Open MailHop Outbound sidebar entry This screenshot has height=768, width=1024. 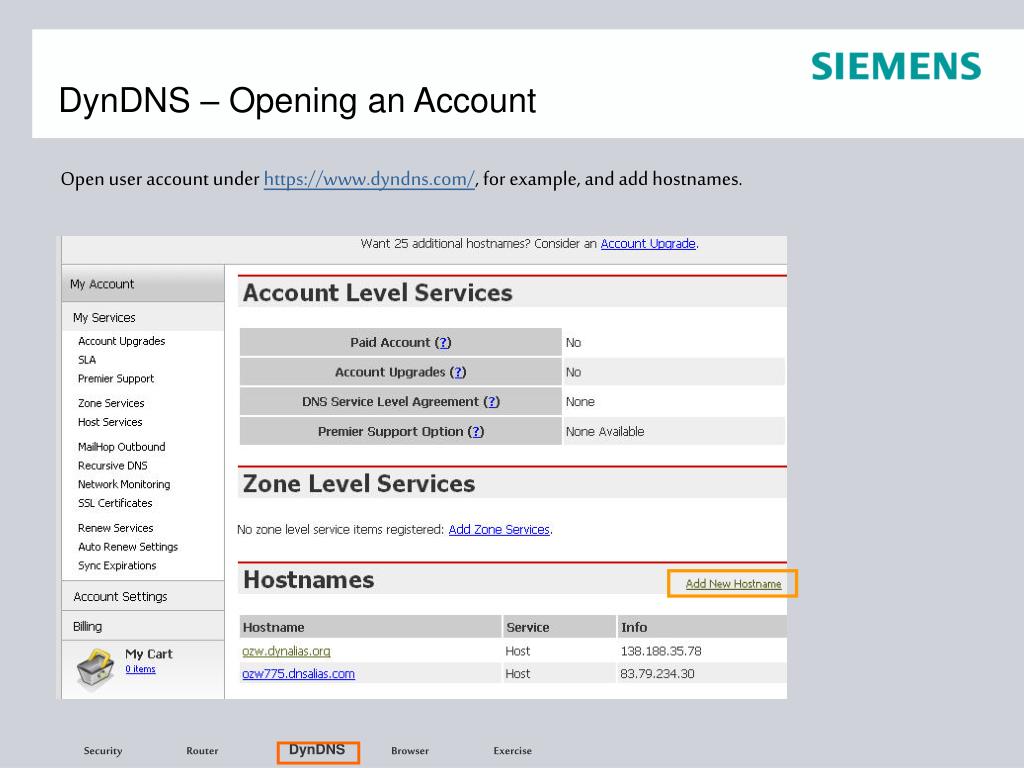pyautogui.click(x=121, y=447)
